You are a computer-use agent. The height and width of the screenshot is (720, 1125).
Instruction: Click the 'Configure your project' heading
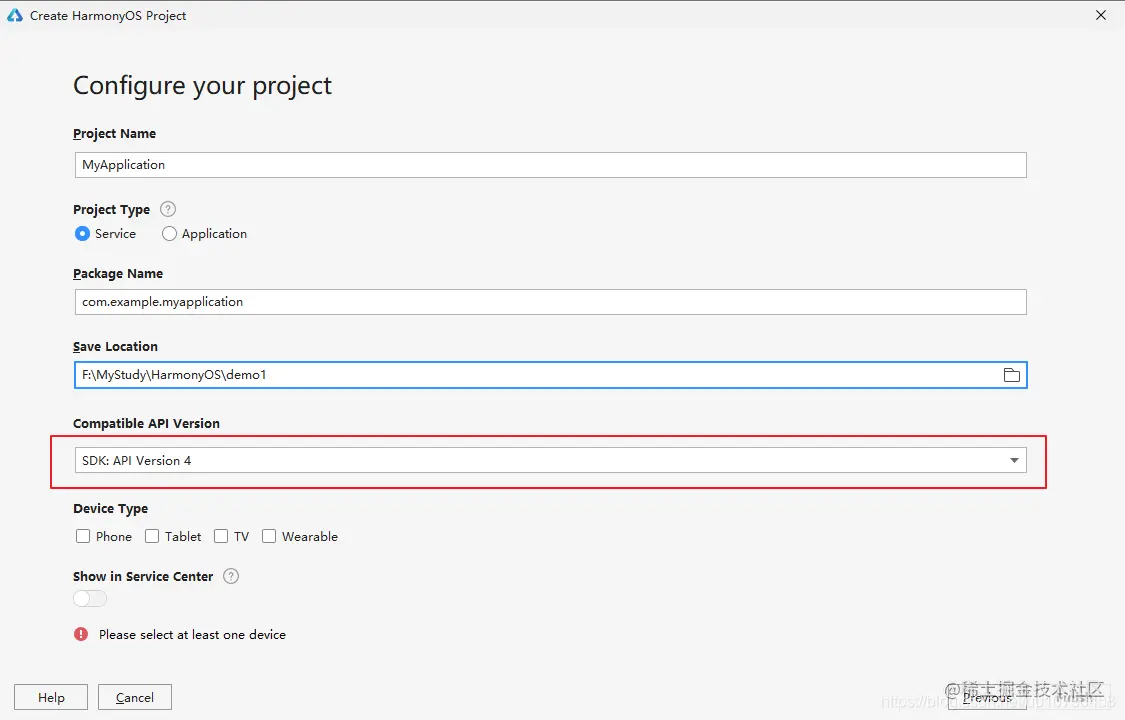[x=202, y=86]
